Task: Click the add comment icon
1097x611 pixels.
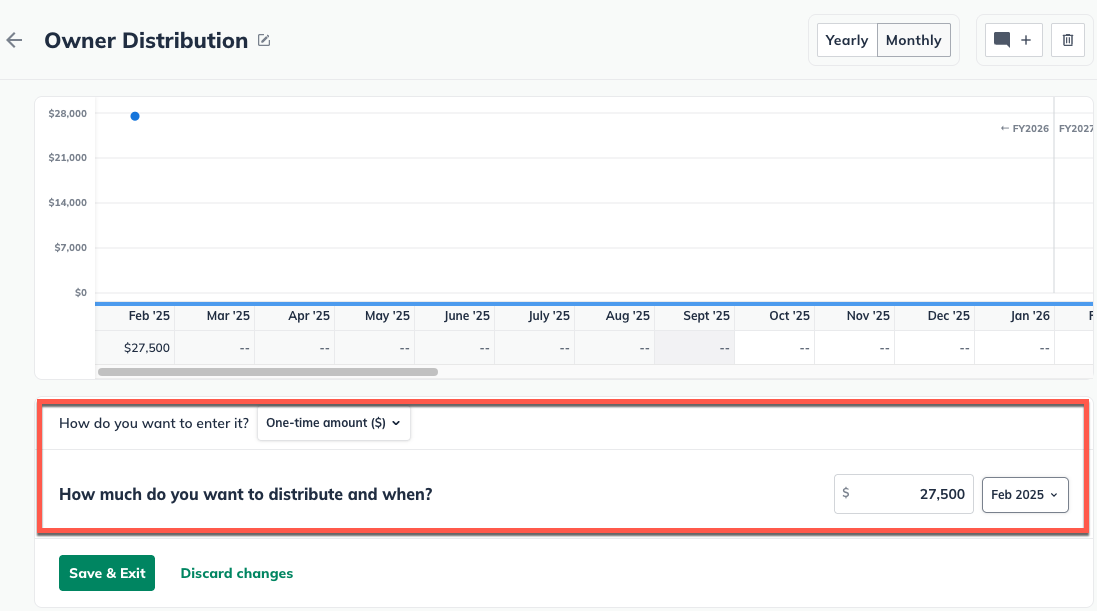Action: [1014, 40]
